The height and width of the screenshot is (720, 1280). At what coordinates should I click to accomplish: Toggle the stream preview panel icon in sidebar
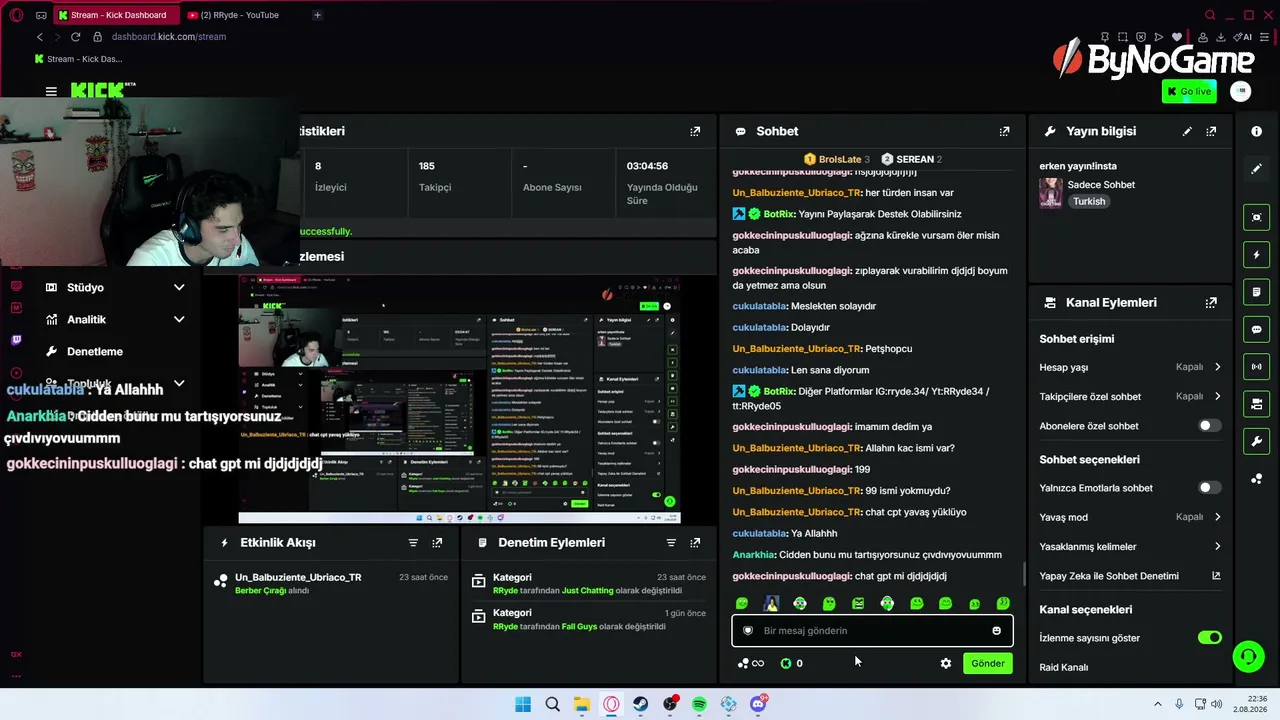(1257, 217)
